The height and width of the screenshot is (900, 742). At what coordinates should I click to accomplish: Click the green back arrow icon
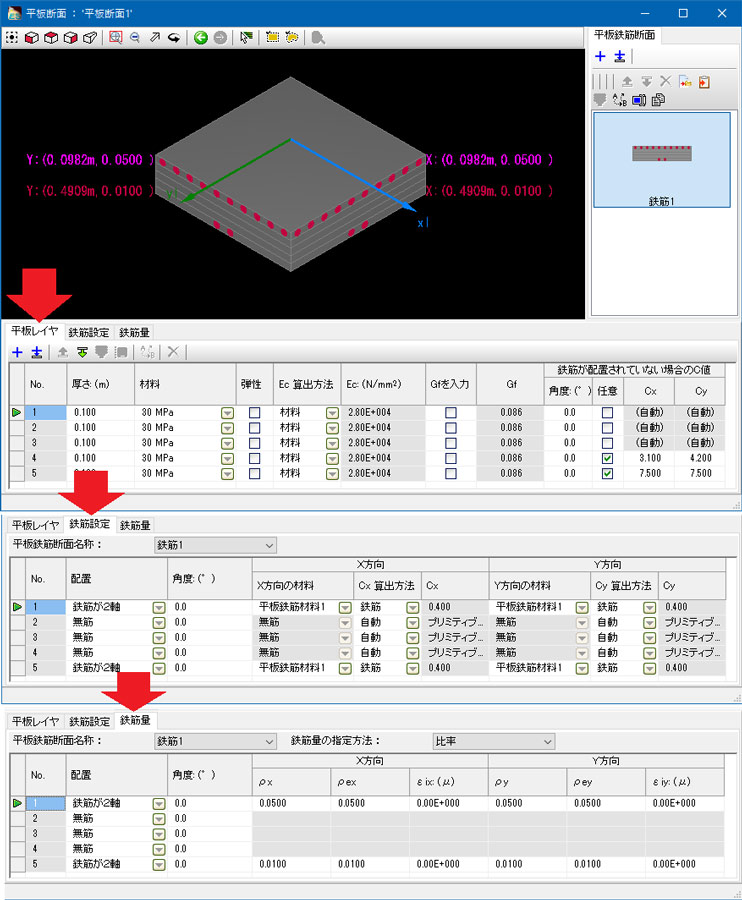[200, 38]
